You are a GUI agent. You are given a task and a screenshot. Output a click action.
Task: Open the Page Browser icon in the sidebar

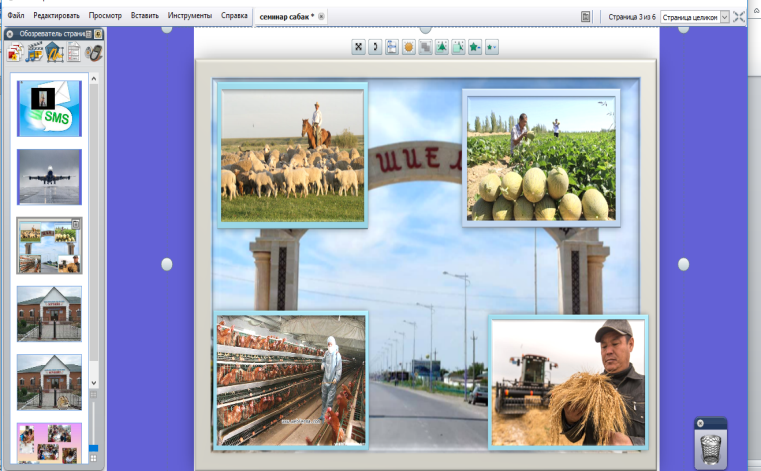(14, 54)
